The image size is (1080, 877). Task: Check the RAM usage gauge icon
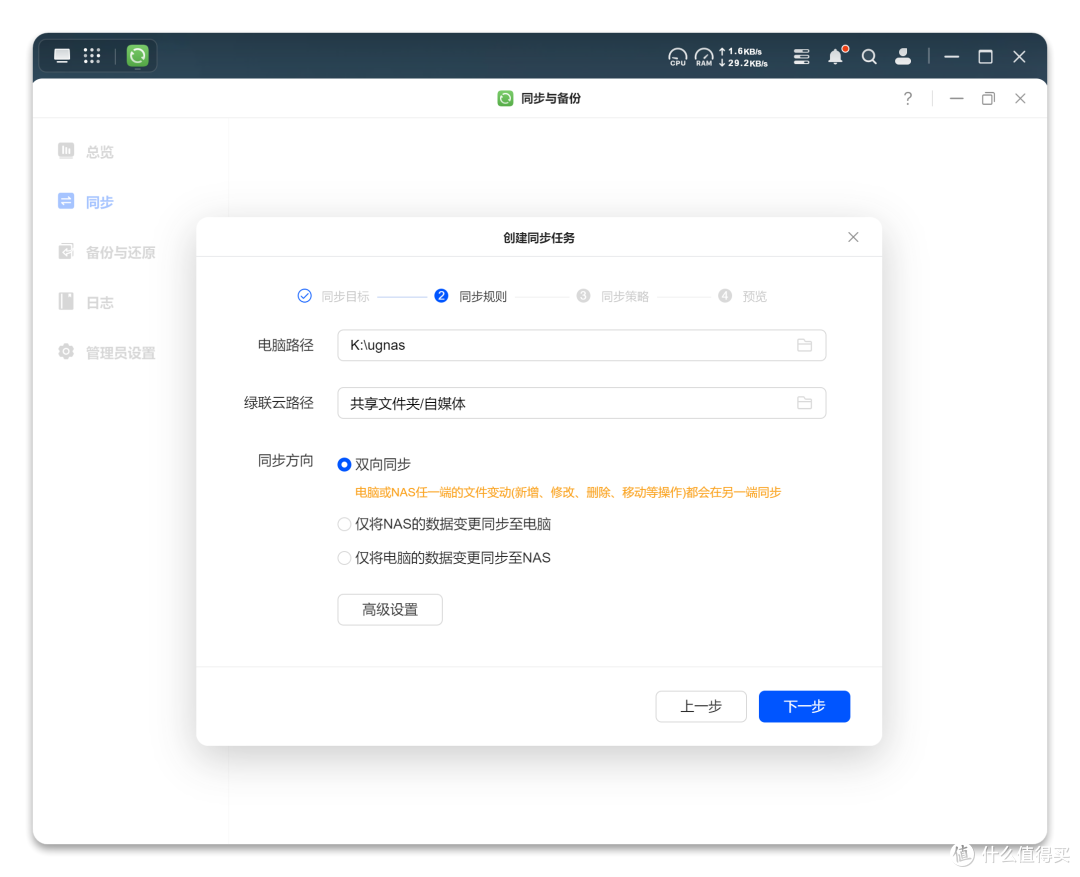pos(704,56)
